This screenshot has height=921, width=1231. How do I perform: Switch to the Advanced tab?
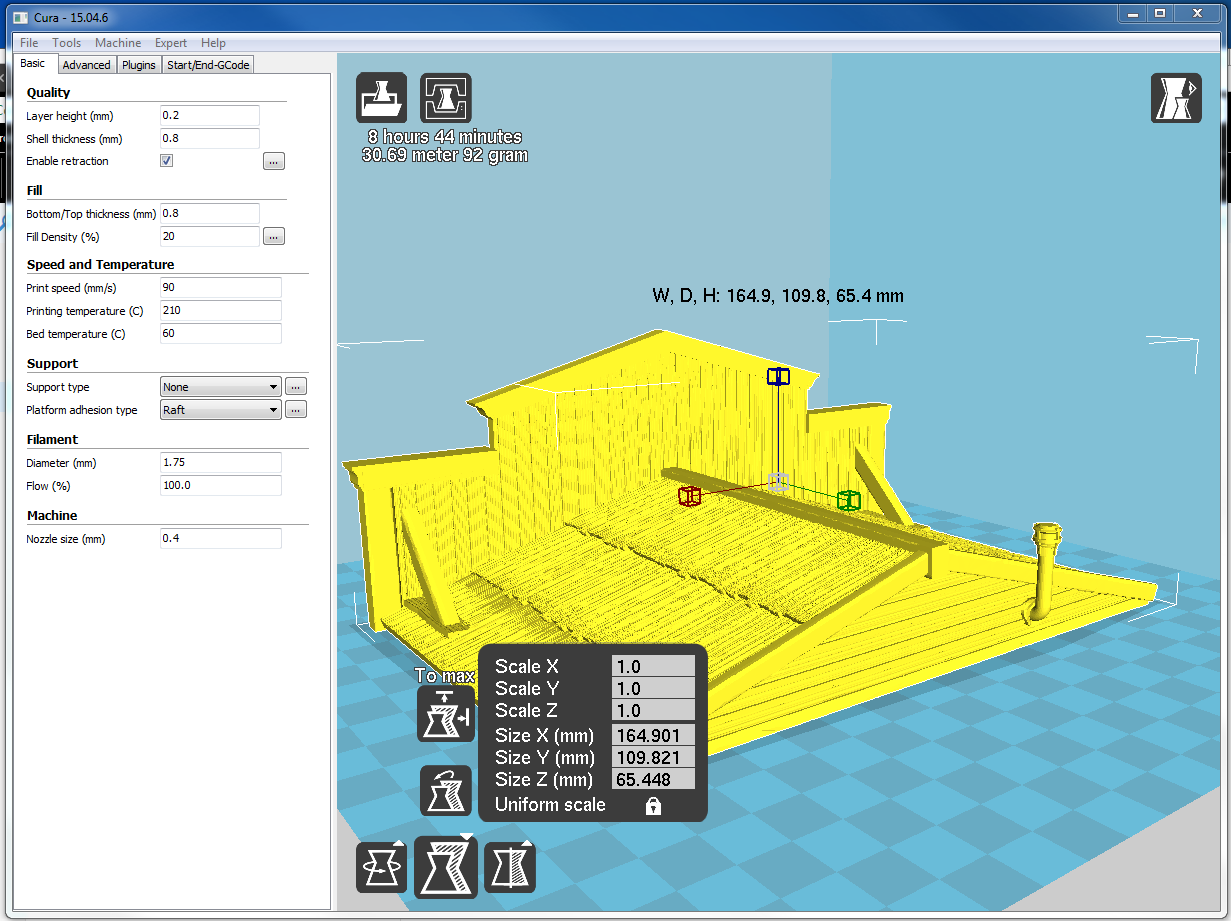point(86,65)
